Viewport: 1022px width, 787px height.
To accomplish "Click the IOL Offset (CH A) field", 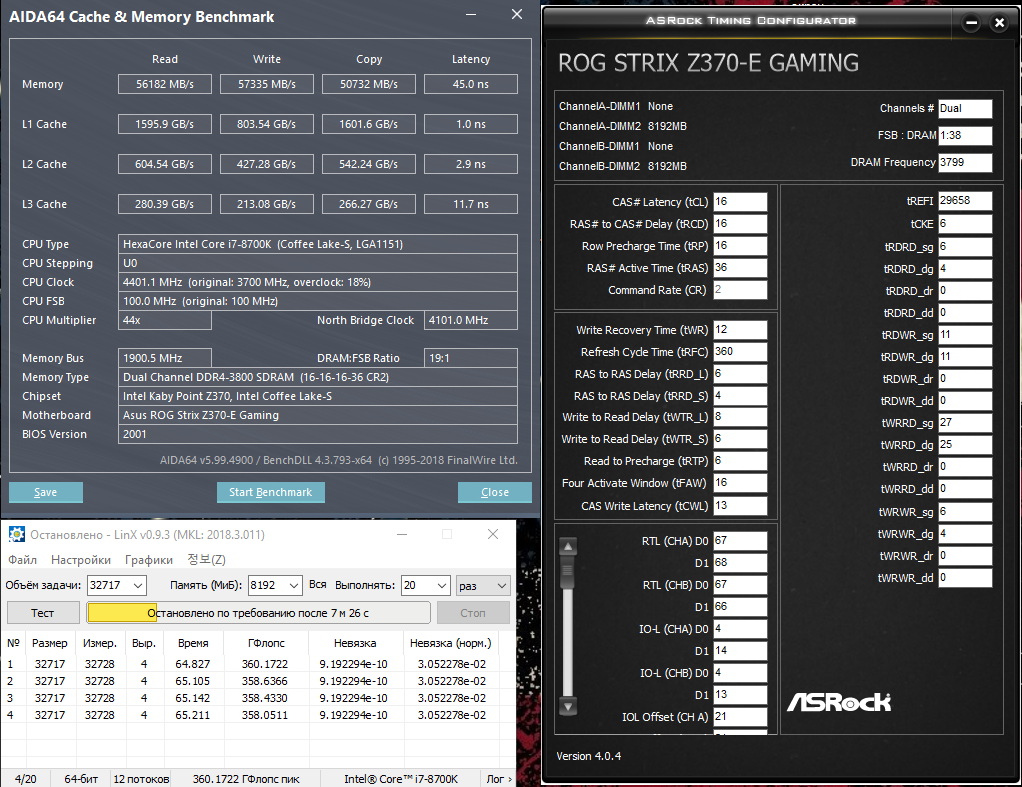I will (x=740, y=717).
